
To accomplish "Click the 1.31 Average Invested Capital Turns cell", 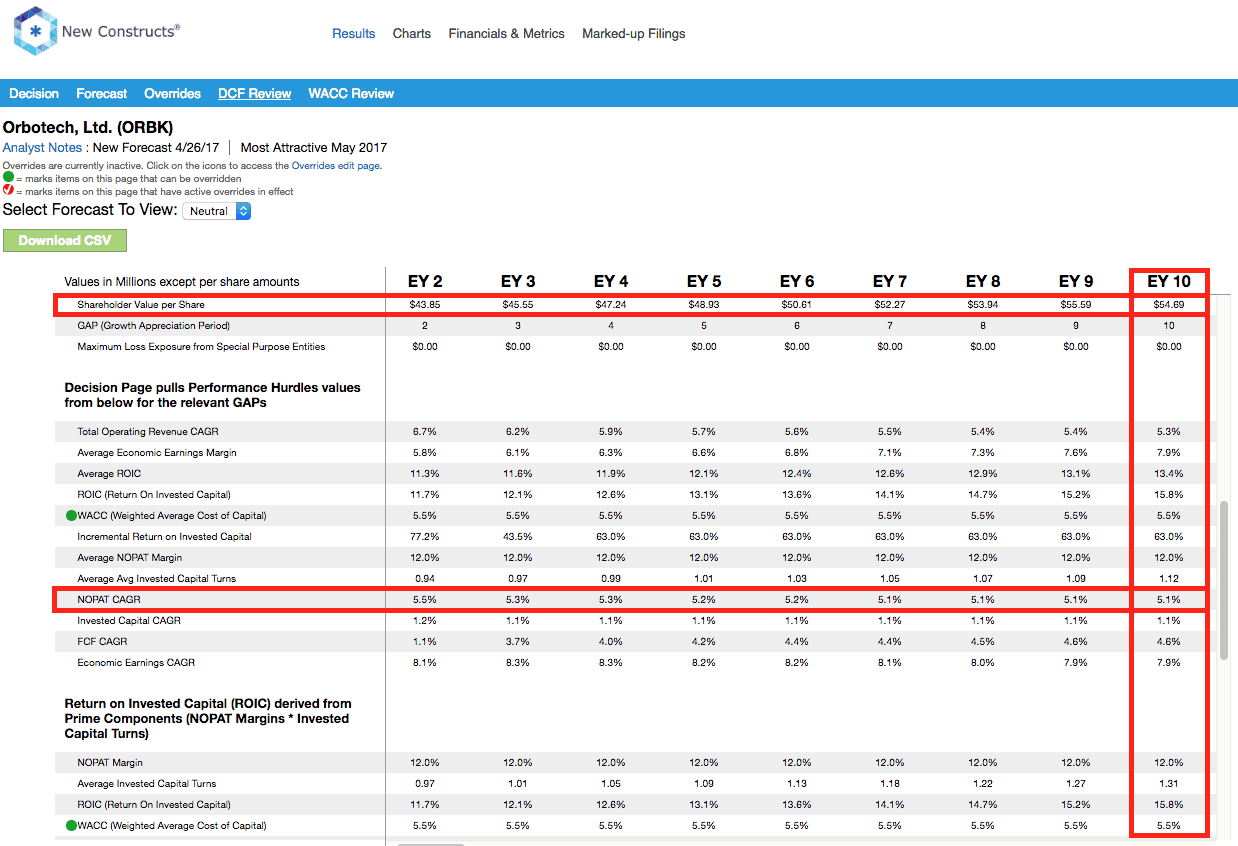I will click(1169, 783).
